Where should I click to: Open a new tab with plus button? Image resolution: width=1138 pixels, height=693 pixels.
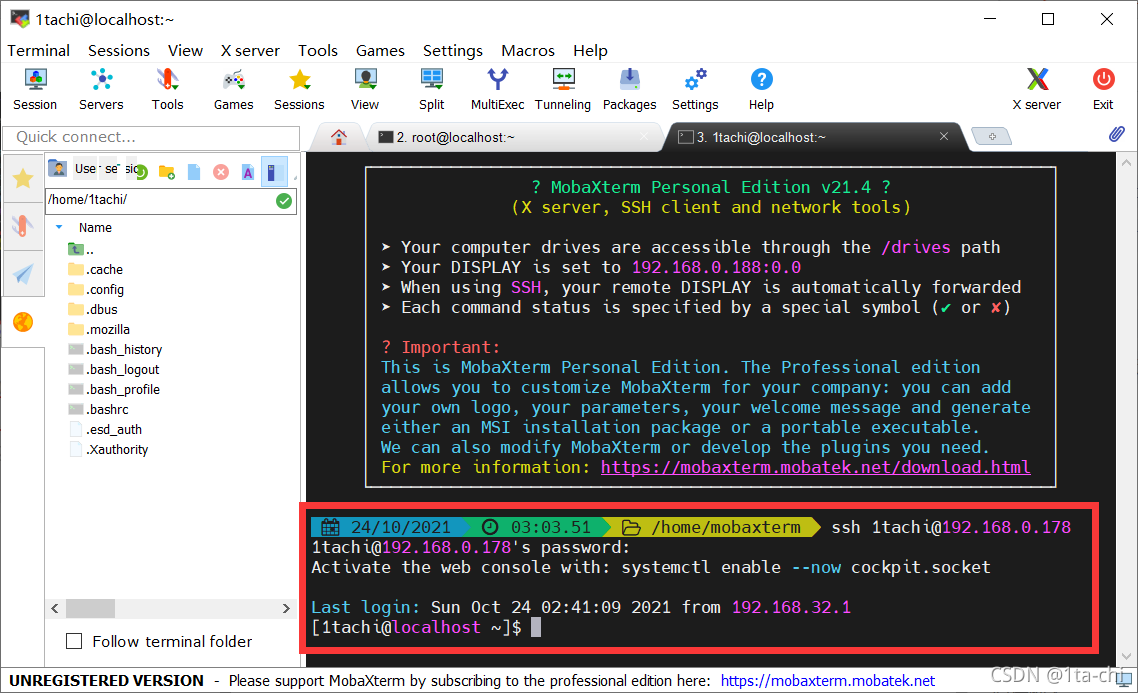(x=991, y=136)
